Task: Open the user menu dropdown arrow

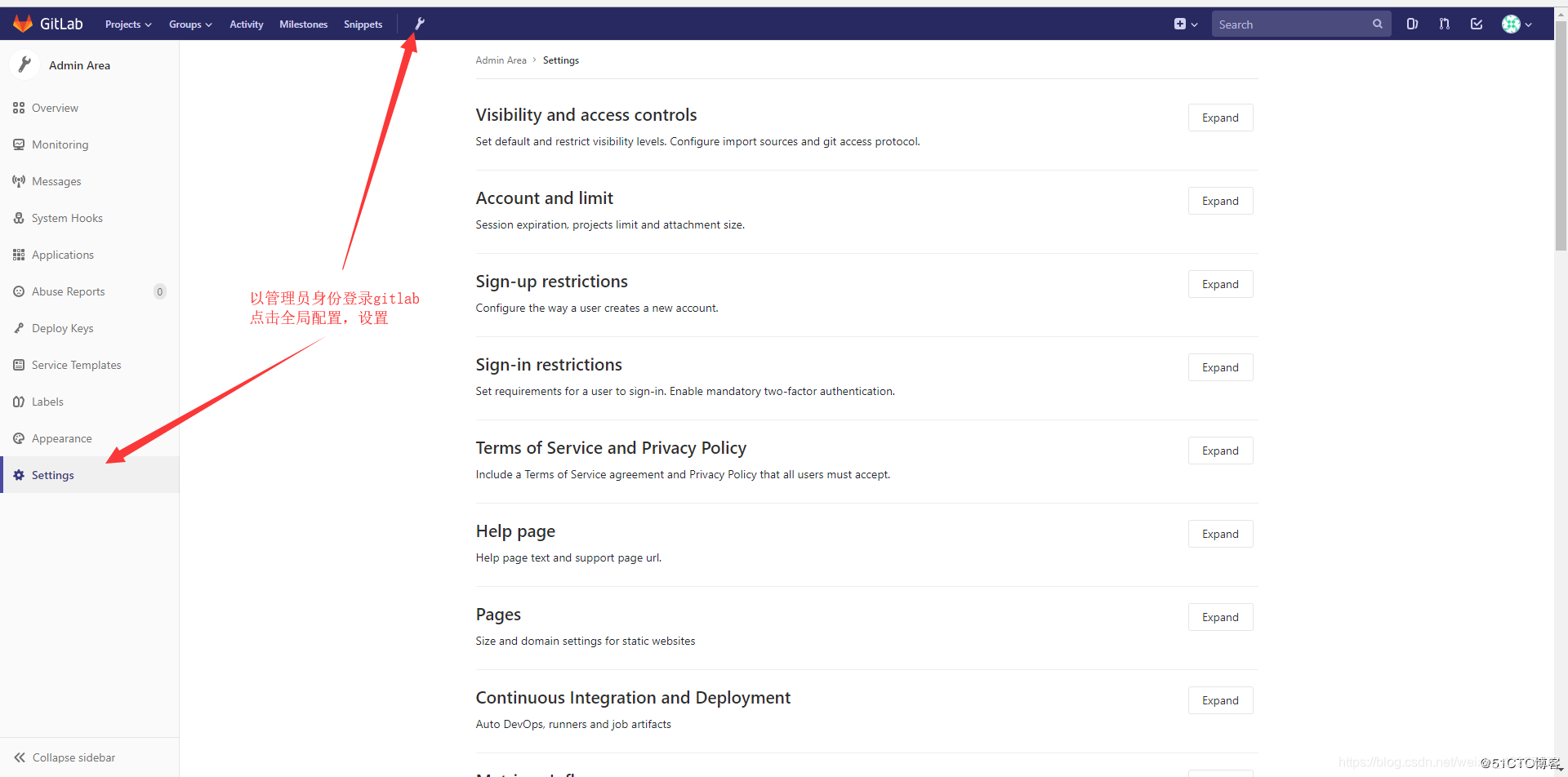Action: 1529,24
